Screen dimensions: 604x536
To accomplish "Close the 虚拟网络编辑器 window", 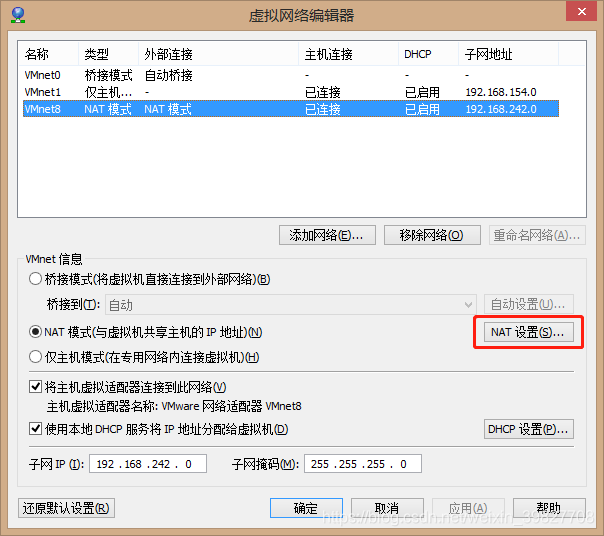I will (x=582, y=12).
